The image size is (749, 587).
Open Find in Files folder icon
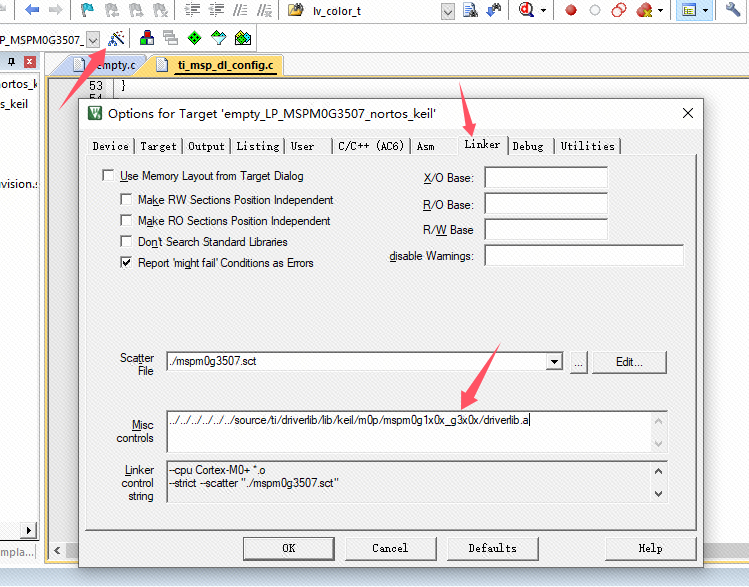[x=296, y=10]
